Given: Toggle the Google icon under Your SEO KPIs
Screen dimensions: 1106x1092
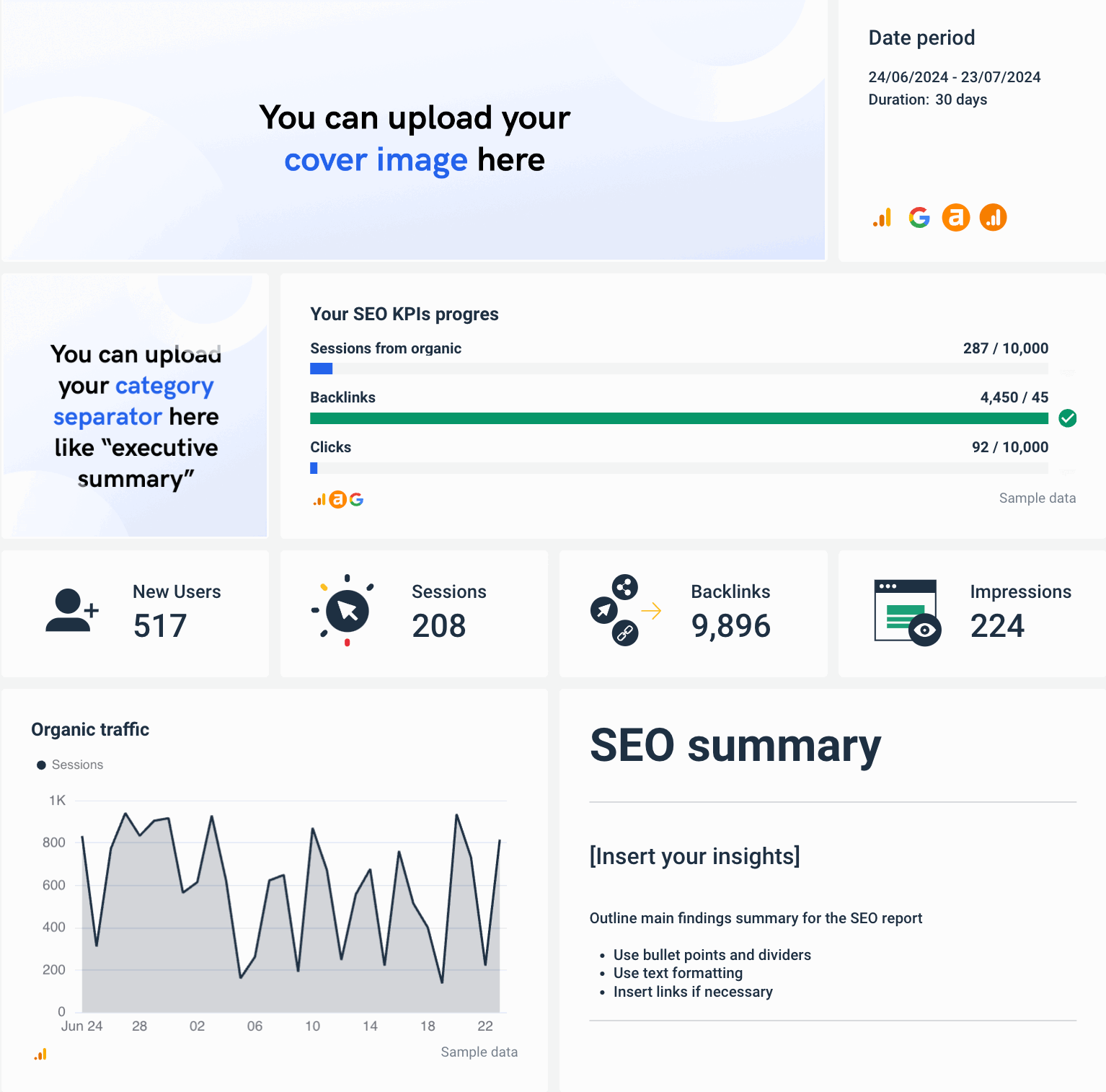Looking at the screenshot, I should click(x=357, y=499).
